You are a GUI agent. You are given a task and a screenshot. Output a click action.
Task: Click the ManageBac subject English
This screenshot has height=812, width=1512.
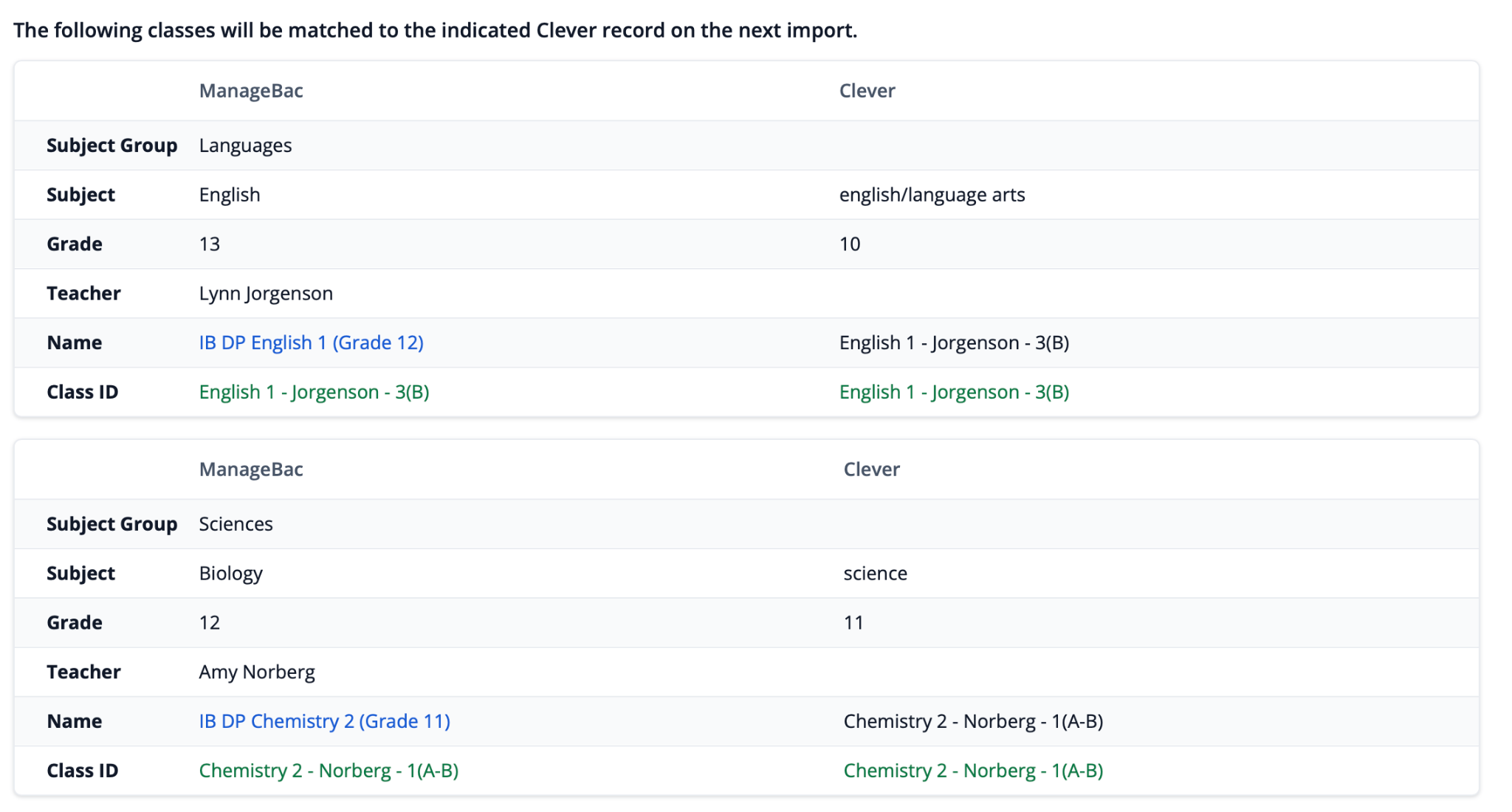[230, 195]
